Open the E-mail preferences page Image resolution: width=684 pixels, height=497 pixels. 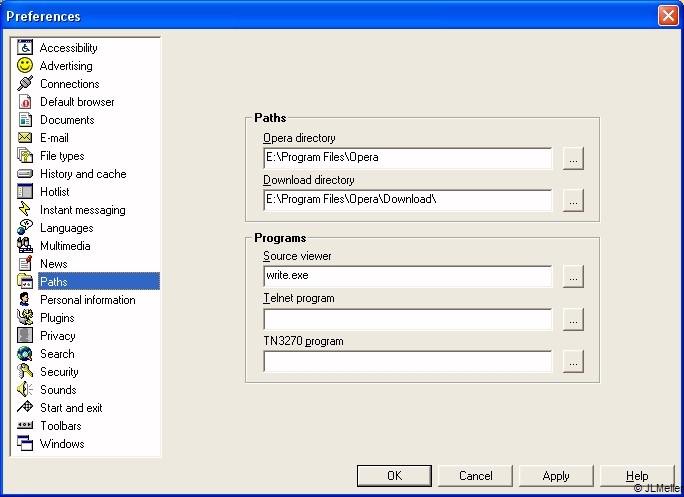[54, 138]
